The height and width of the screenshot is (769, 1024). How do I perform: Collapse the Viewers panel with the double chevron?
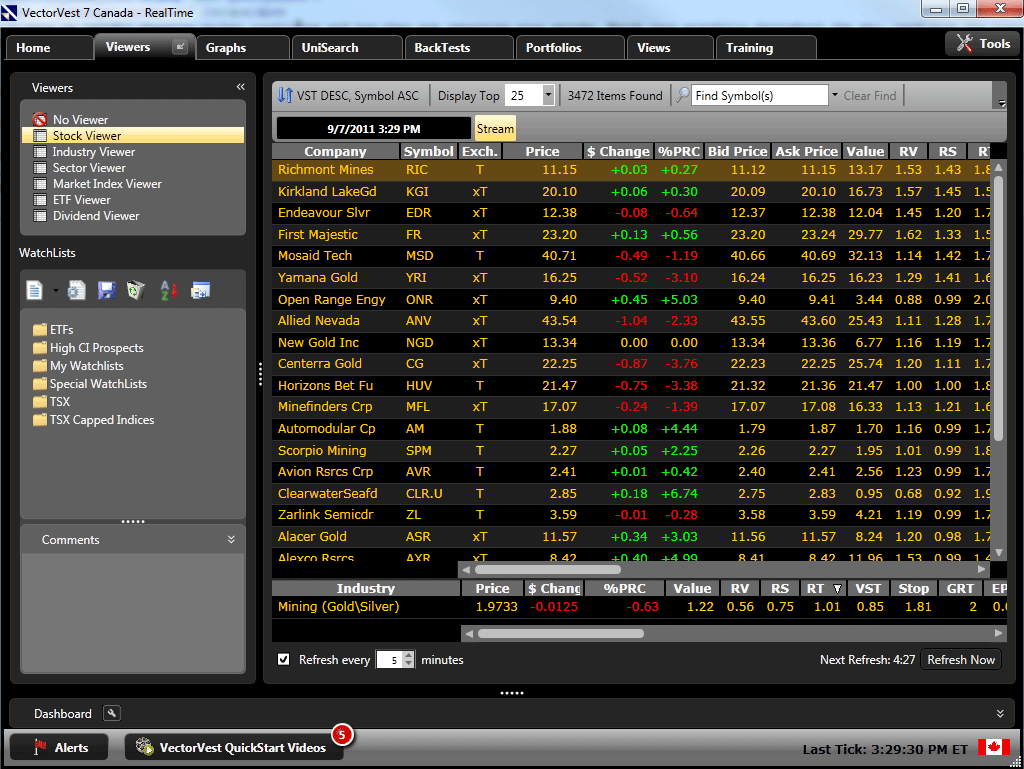click(240, 88)
